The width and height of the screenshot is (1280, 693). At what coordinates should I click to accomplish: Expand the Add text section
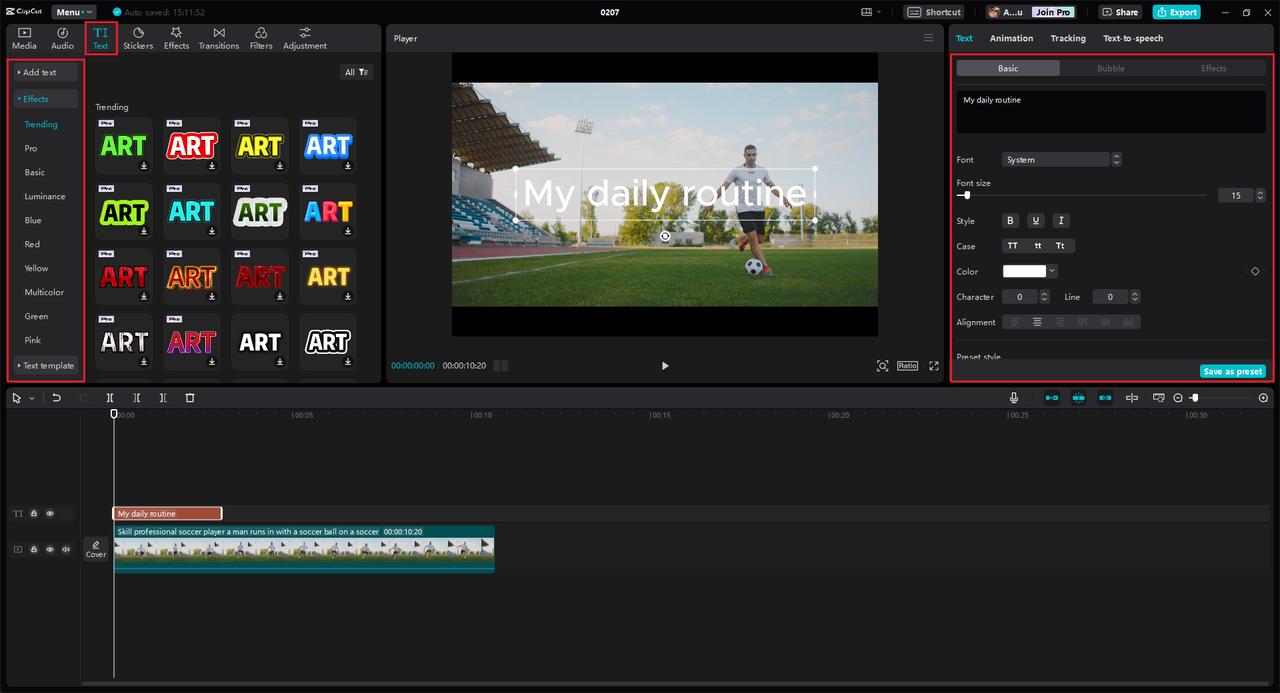(x=45, y=72)
